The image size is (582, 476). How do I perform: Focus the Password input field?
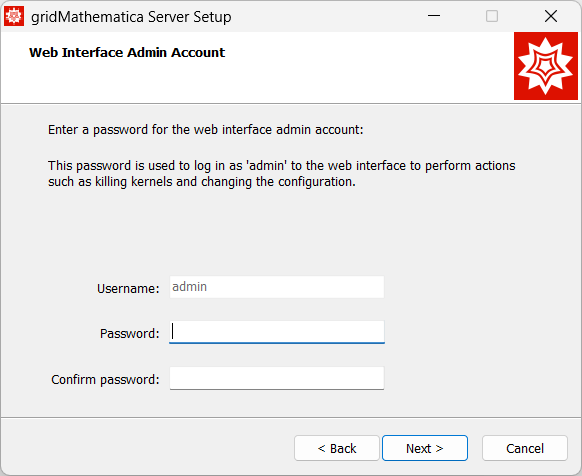click(x=277, y=332)
